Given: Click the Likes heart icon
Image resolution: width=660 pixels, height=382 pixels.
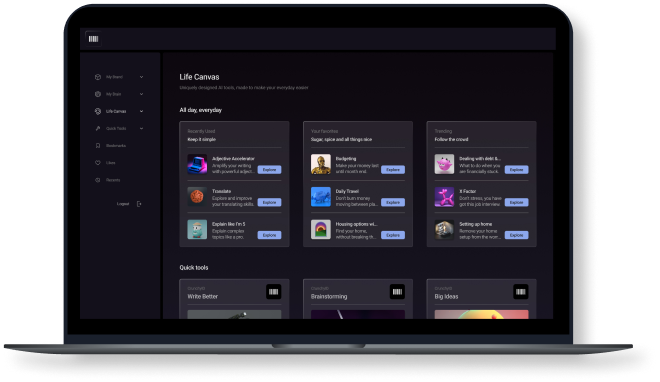Looking at the screenshot, I should (x=98, y=163).
